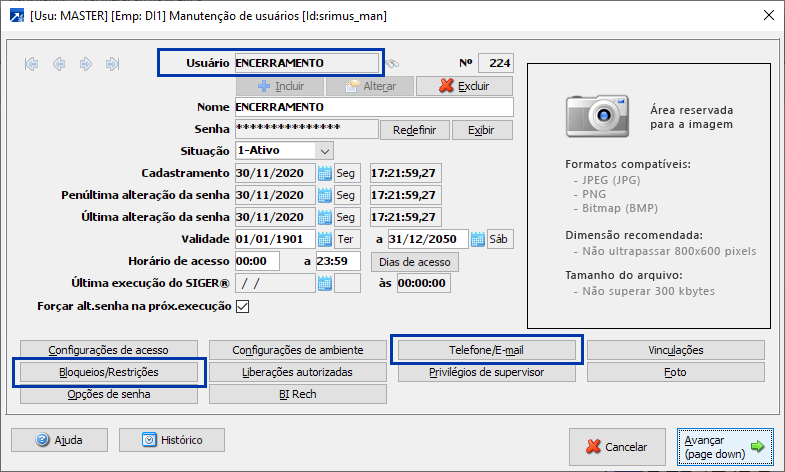Click Redefinir password button
The height and width of the screenshot is (472, 785).
click(415, 130)
